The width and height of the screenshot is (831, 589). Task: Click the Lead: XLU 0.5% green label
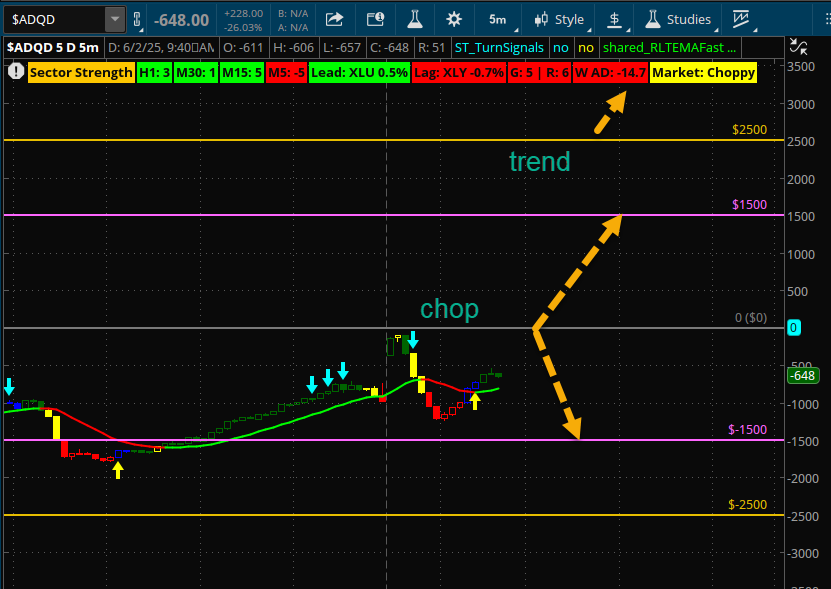(370, 72)
